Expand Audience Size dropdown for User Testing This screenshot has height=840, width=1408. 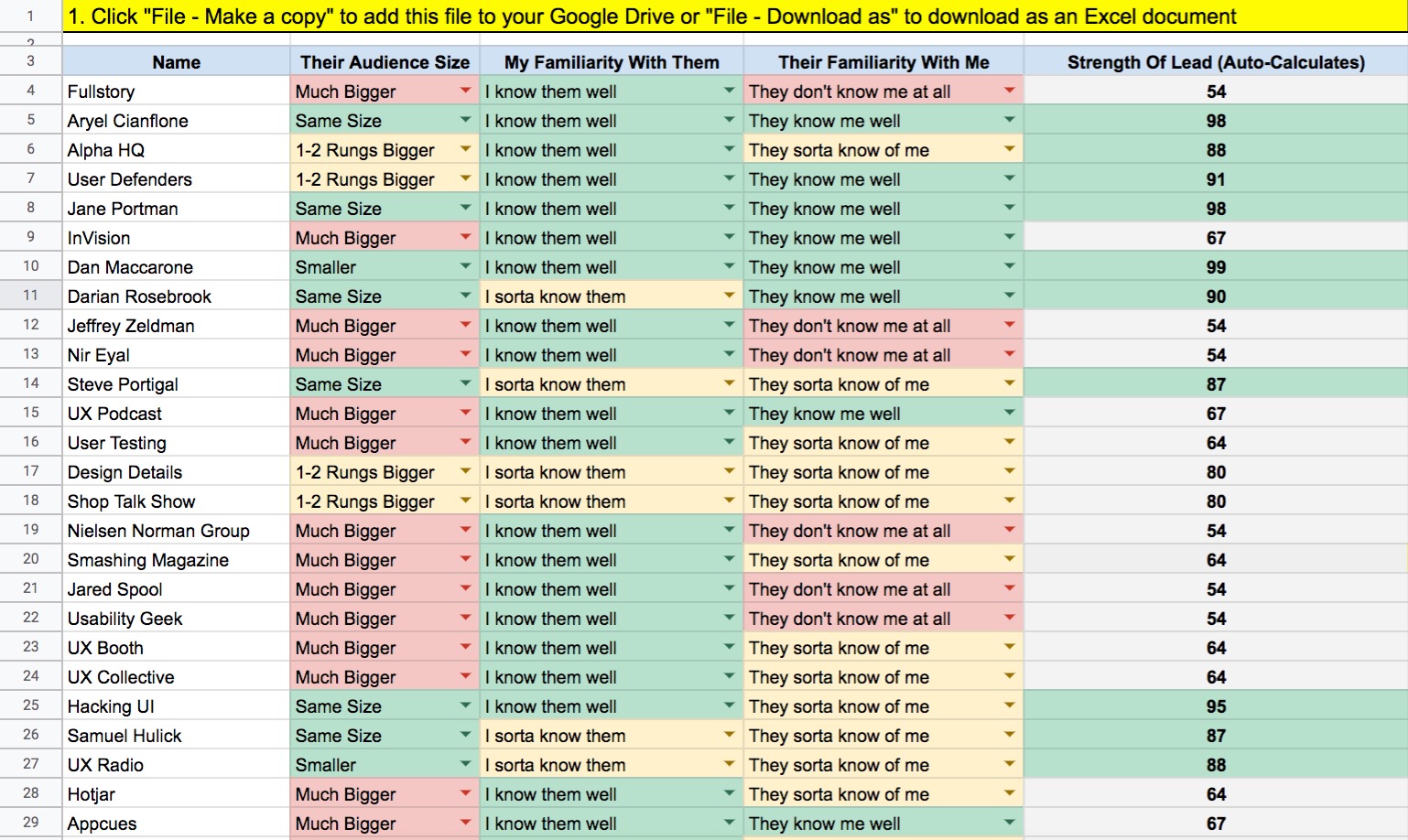465,442
